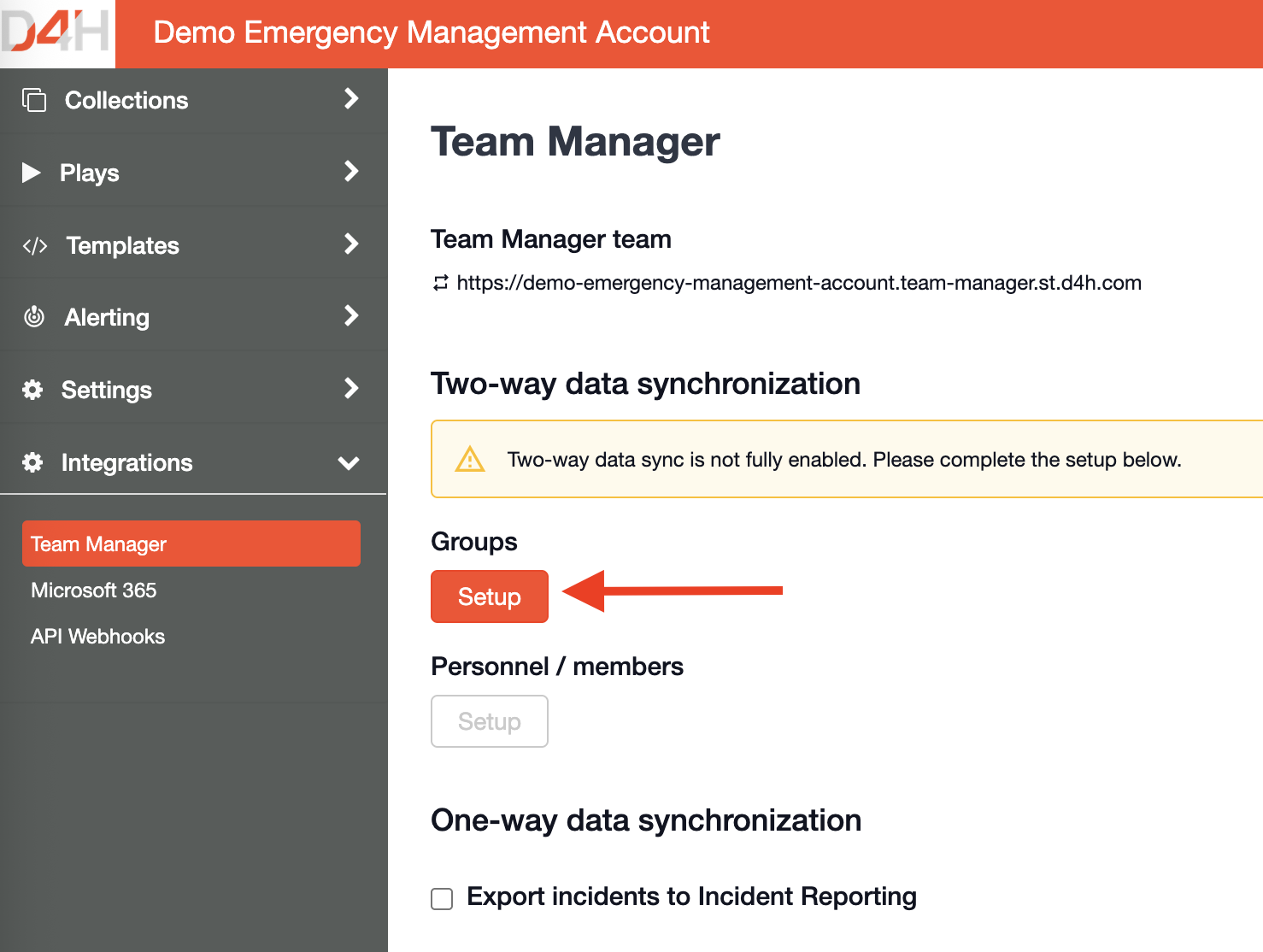Click the Groups label

click(x=474, y=542)
